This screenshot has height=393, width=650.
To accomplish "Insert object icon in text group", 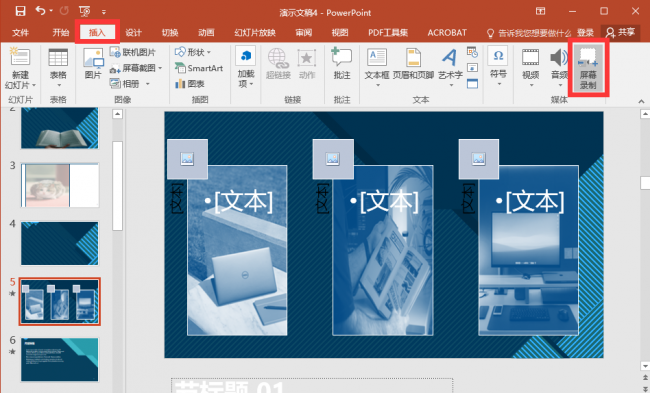I will (472, 83).
